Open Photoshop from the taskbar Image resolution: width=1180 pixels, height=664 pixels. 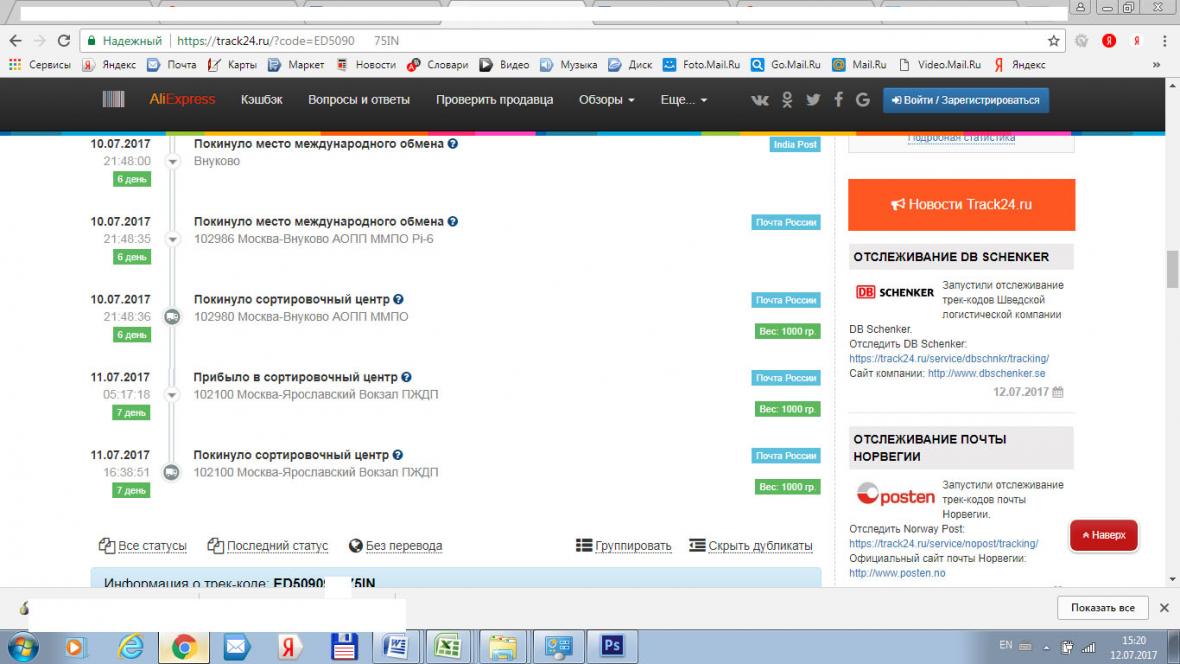point(612,647)
